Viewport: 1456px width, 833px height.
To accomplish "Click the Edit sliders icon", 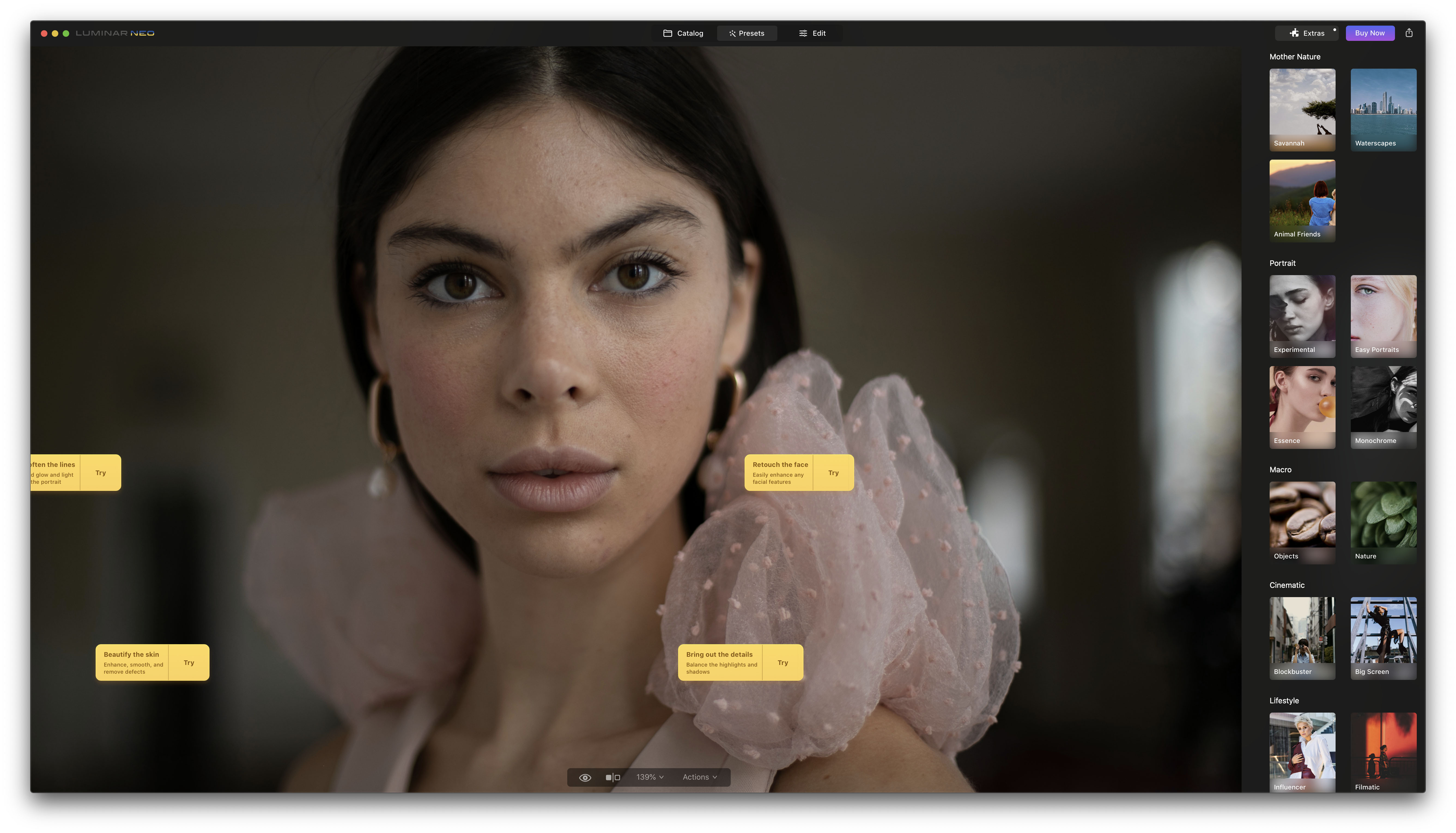I will tap(802, 33).
